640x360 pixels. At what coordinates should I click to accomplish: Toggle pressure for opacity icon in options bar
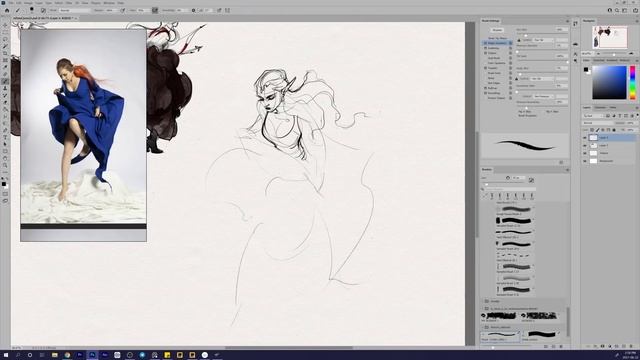(122, 10)
